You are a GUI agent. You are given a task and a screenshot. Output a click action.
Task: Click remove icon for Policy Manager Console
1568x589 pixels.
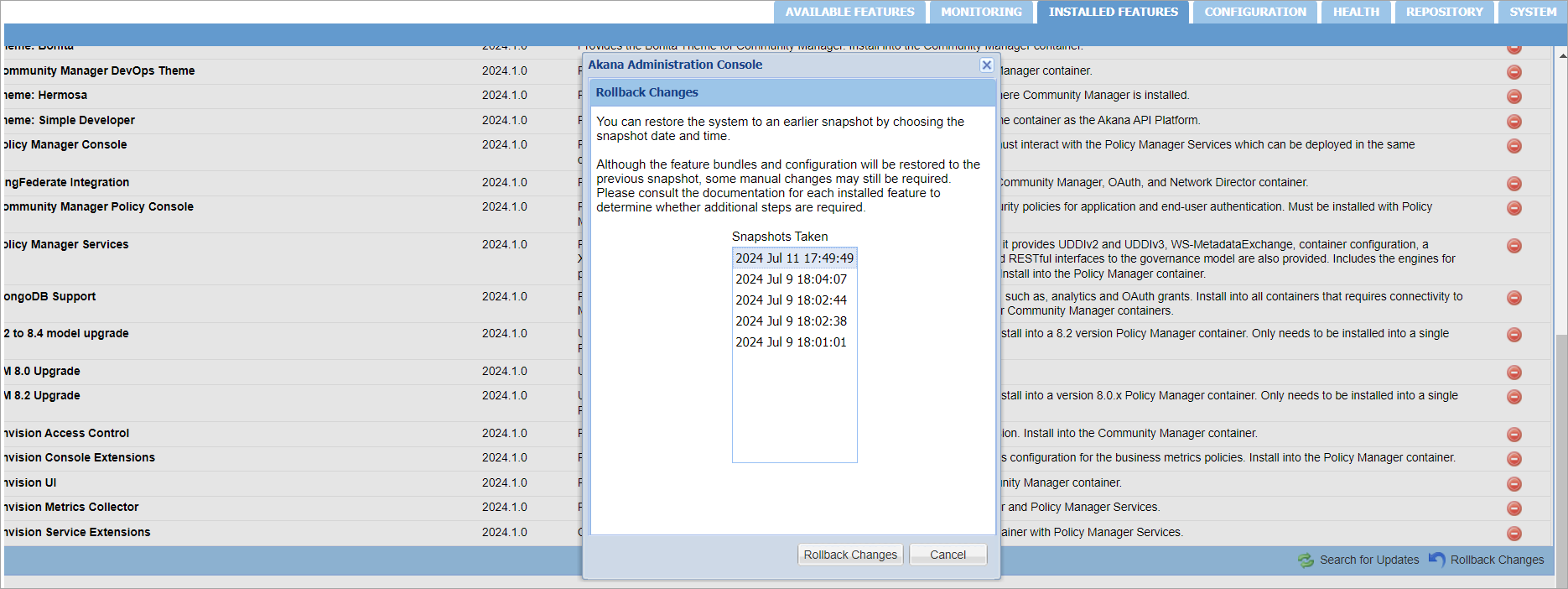(x=1513, y=146)
